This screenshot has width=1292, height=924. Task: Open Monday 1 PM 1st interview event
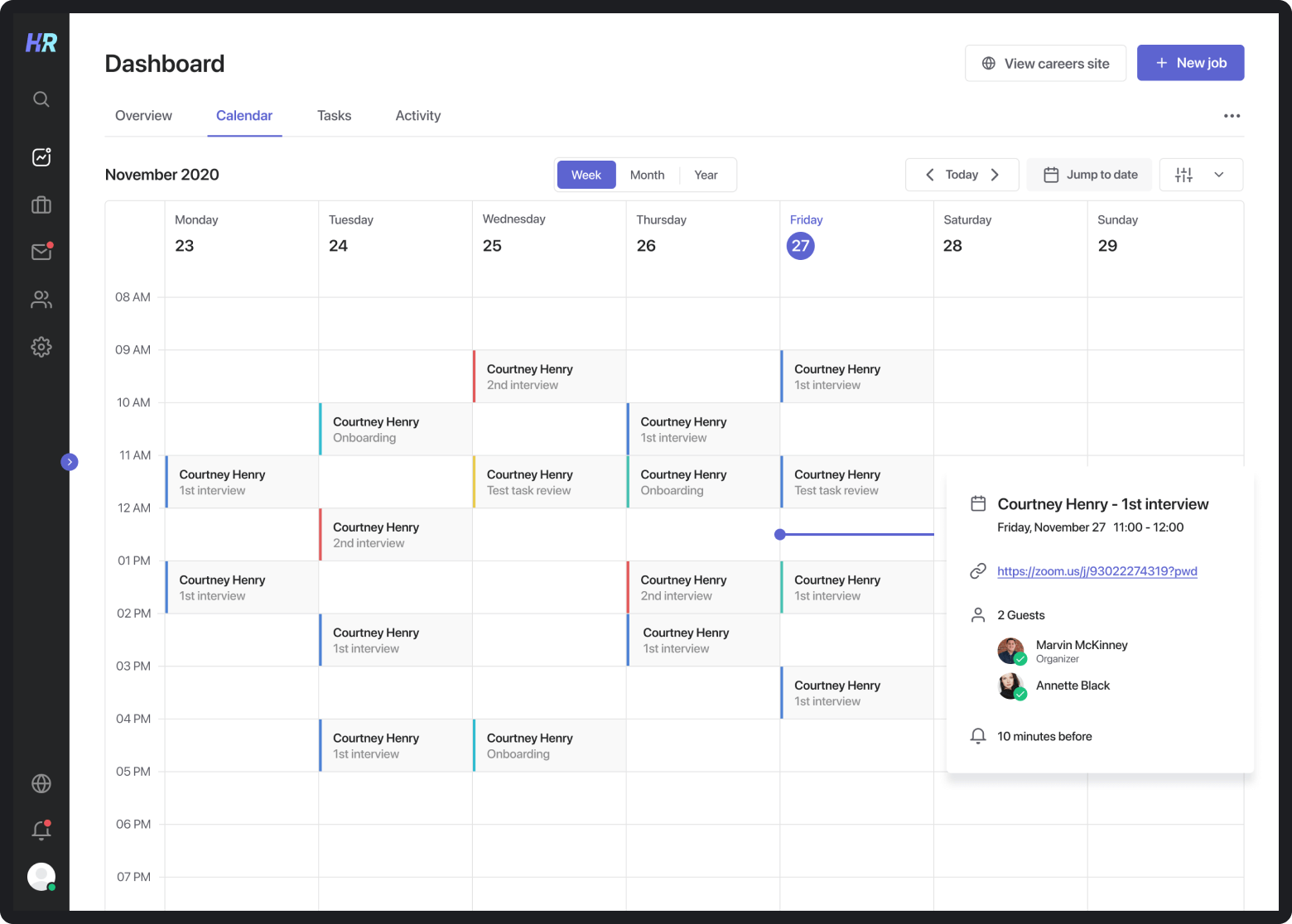pyautogui.click(x=242, y=587)
